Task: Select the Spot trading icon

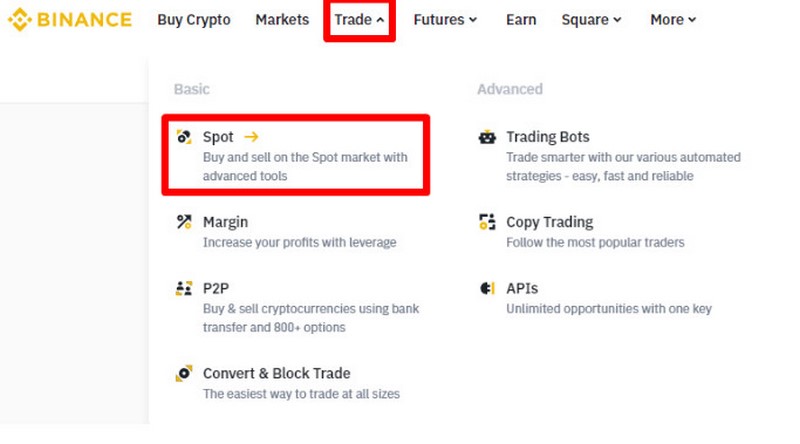Action: click(x=184, y=137)
